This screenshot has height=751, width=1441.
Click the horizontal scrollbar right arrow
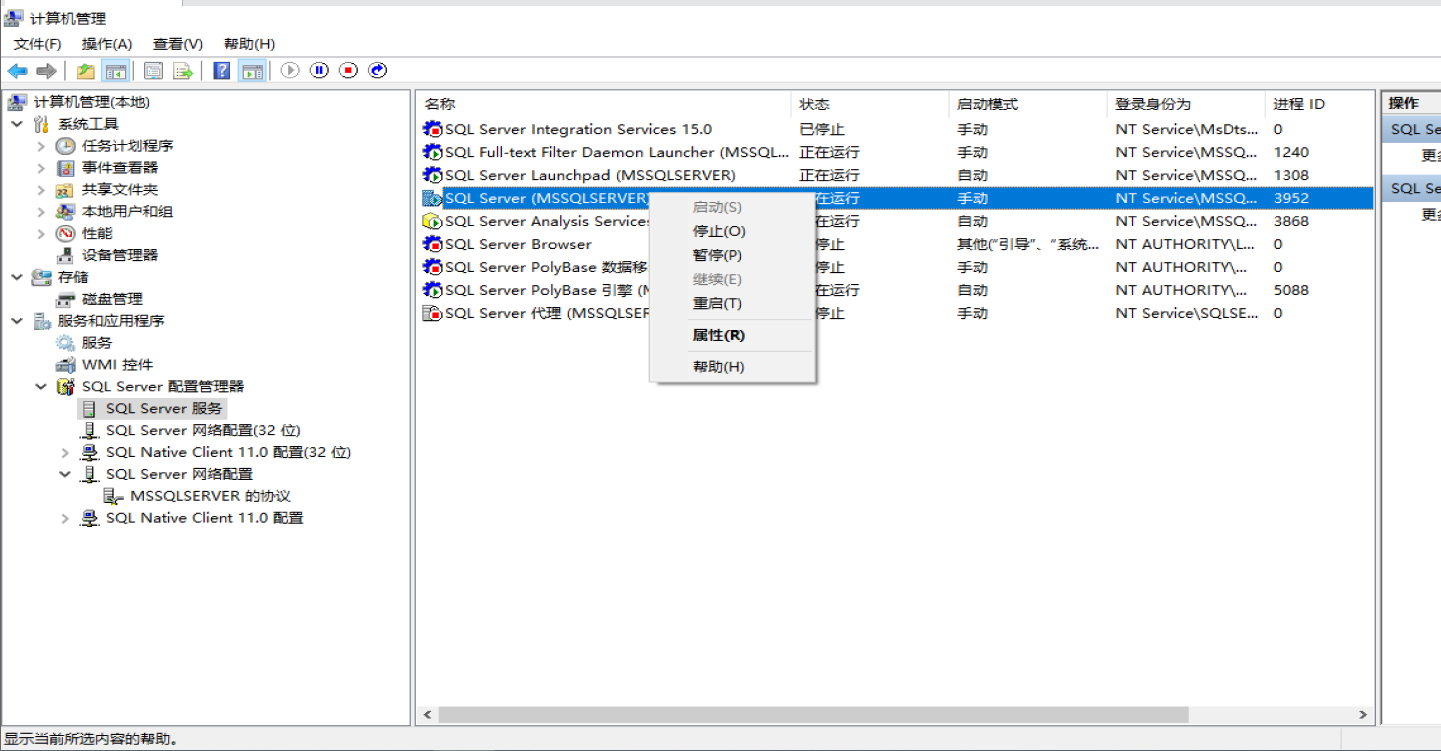pos(1364,715)
